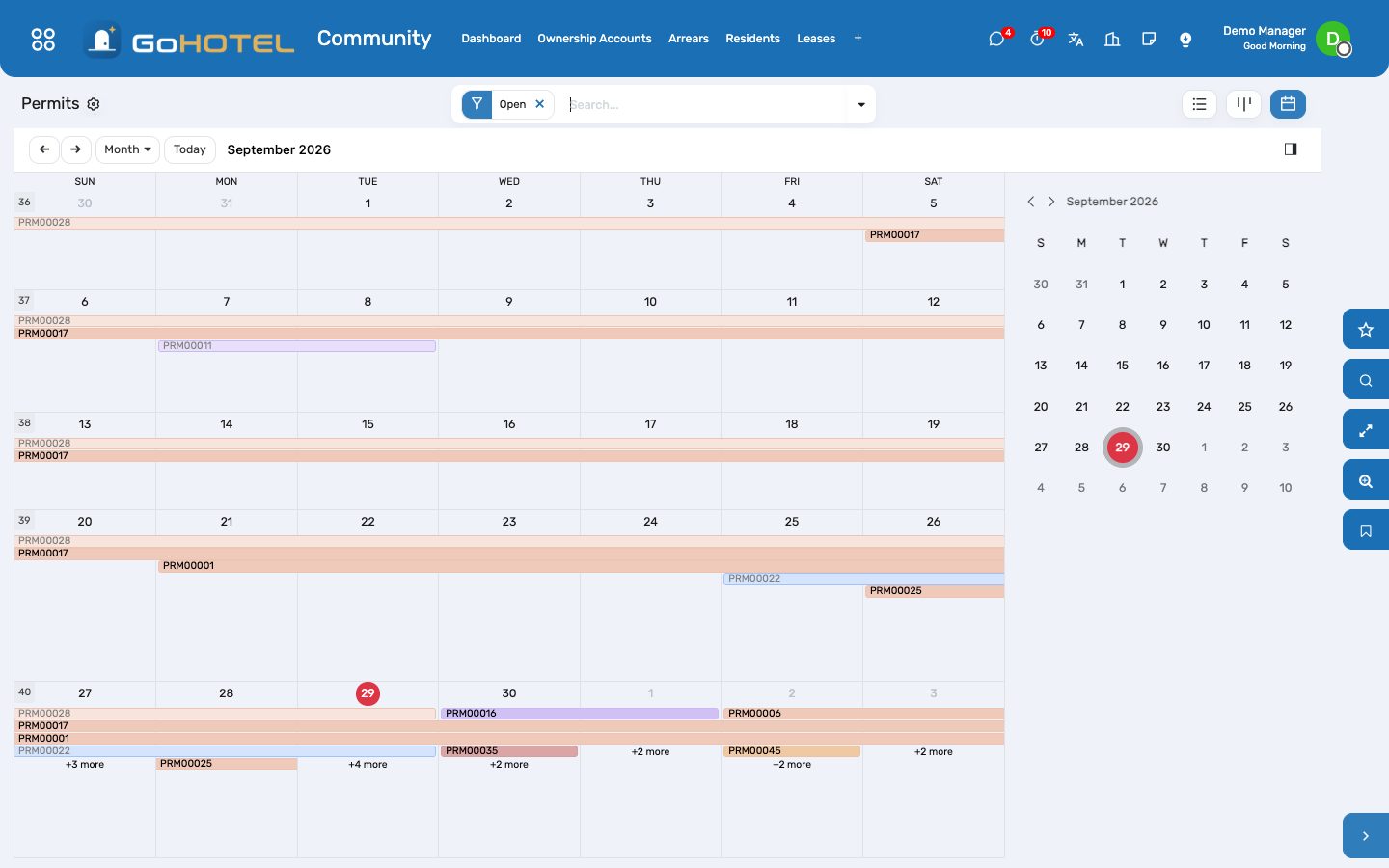Viewport: 1389px width, 868px height.
Task: Expand the bottom-right chevron panel
Action: [x=1366, y=835]
